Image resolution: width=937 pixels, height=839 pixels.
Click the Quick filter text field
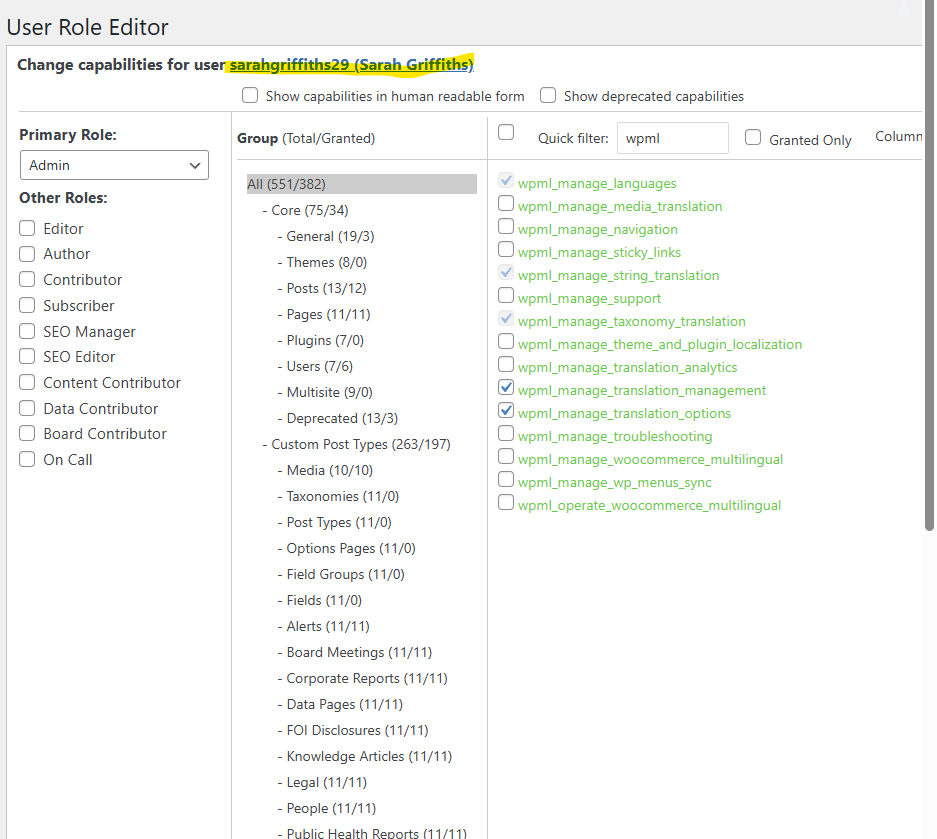click(x=672, y=139)
